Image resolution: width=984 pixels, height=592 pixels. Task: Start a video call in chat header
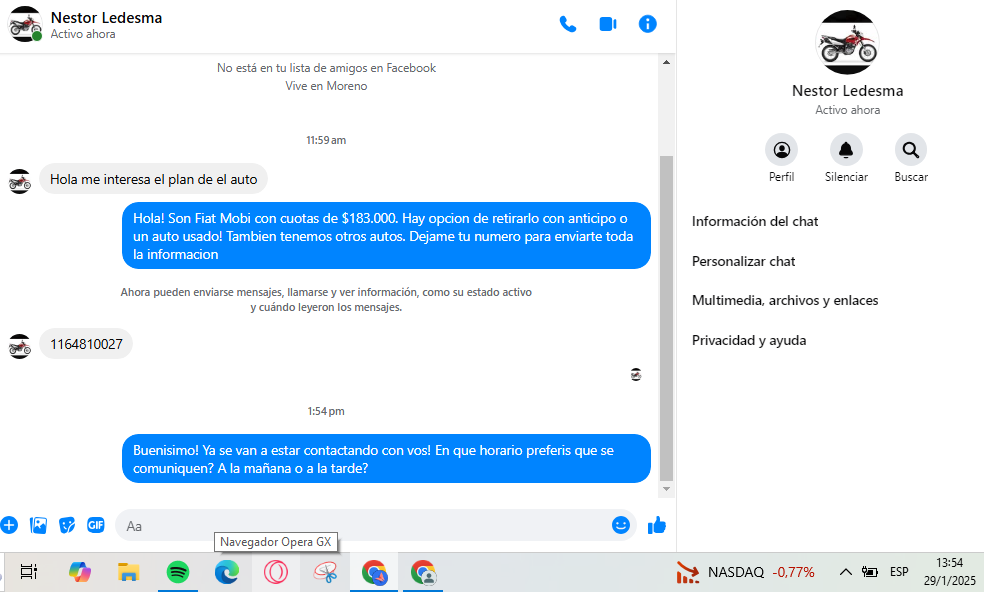pos(607,24)
